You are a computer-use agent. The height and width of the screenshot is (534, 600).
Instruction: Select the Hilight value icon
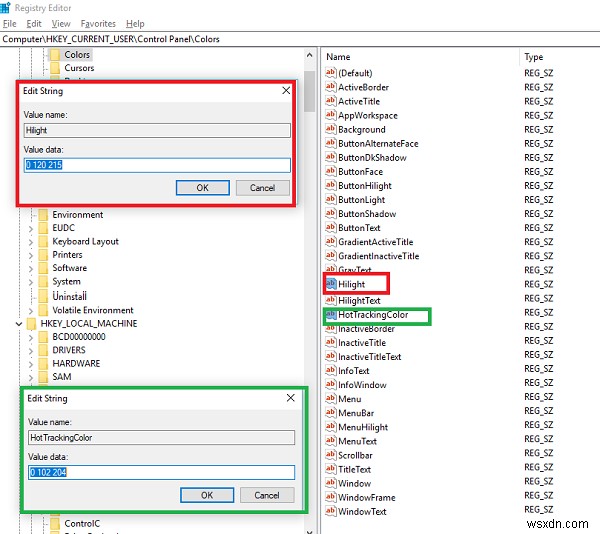(331, 284)
